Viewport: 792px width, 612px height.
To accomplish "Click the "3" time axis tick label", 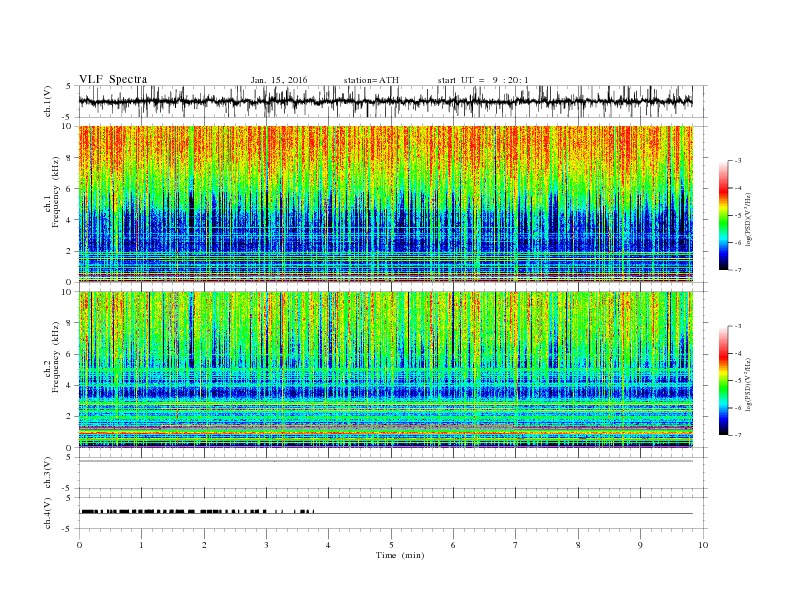I will click(x=266, y=545).
